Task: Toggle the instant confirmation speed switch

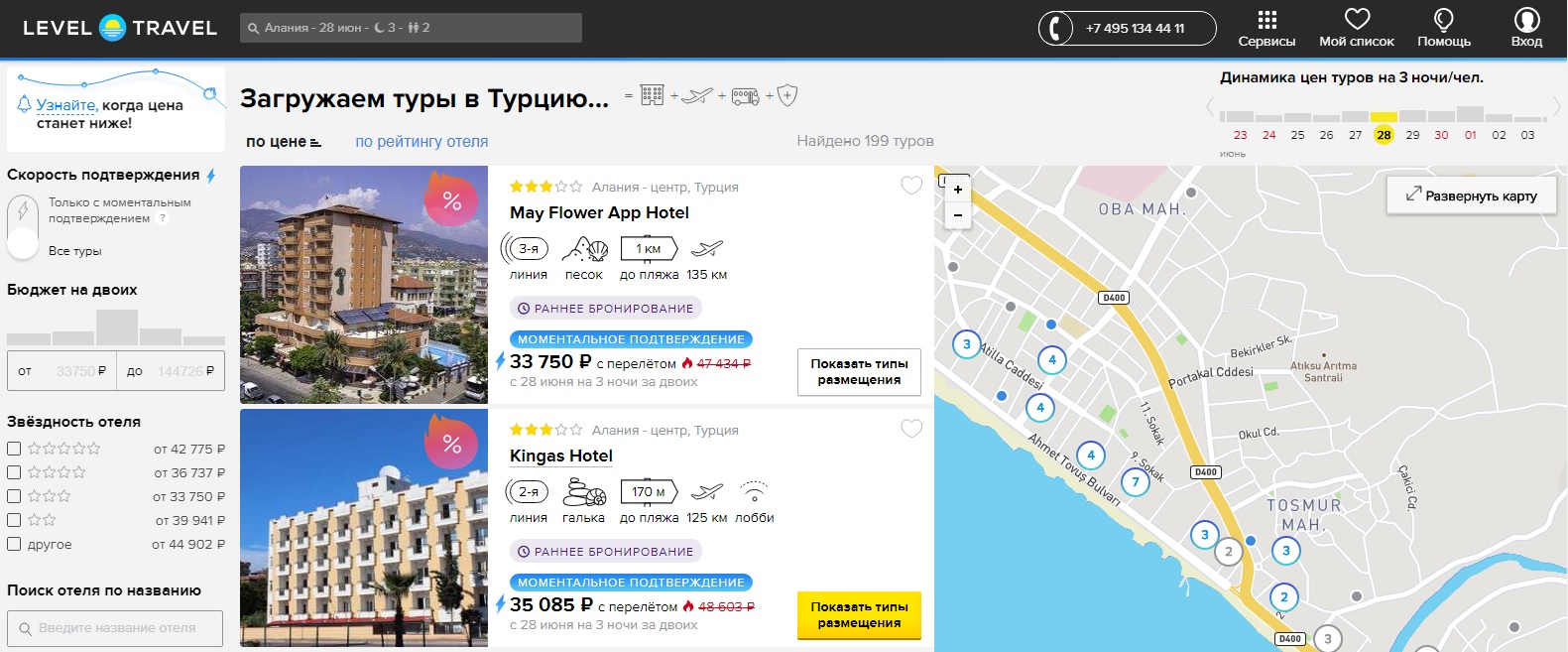Action: [22, 227]
